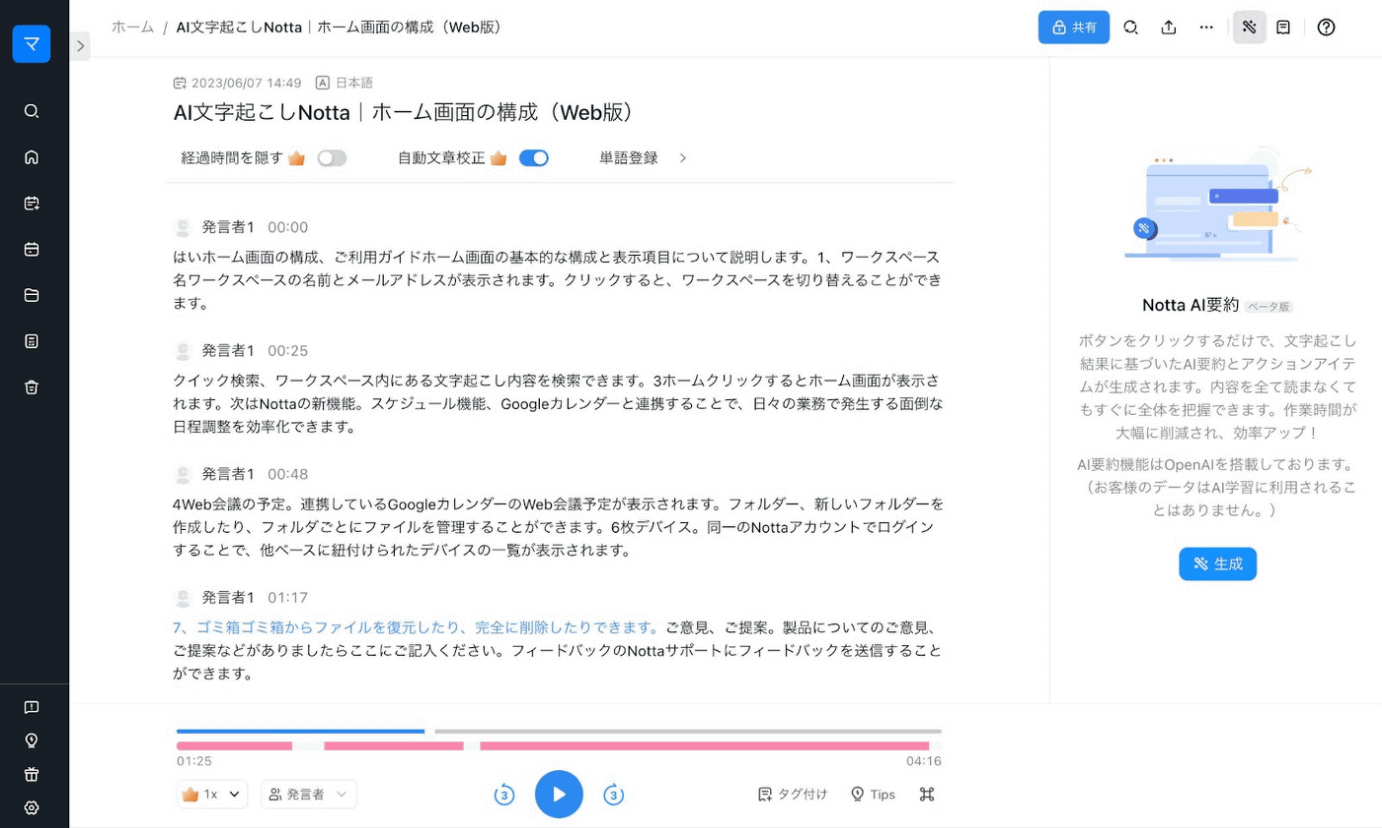The width and height of the screenshot is (1382, 828).
Task: Open the notes panel icon
Action: point(1283,27)
